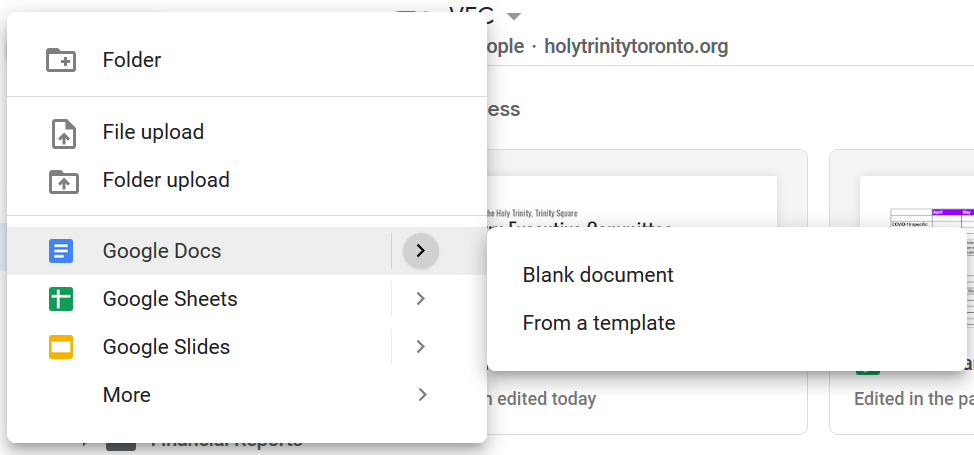Select From a template option

[x=727, y=323]
